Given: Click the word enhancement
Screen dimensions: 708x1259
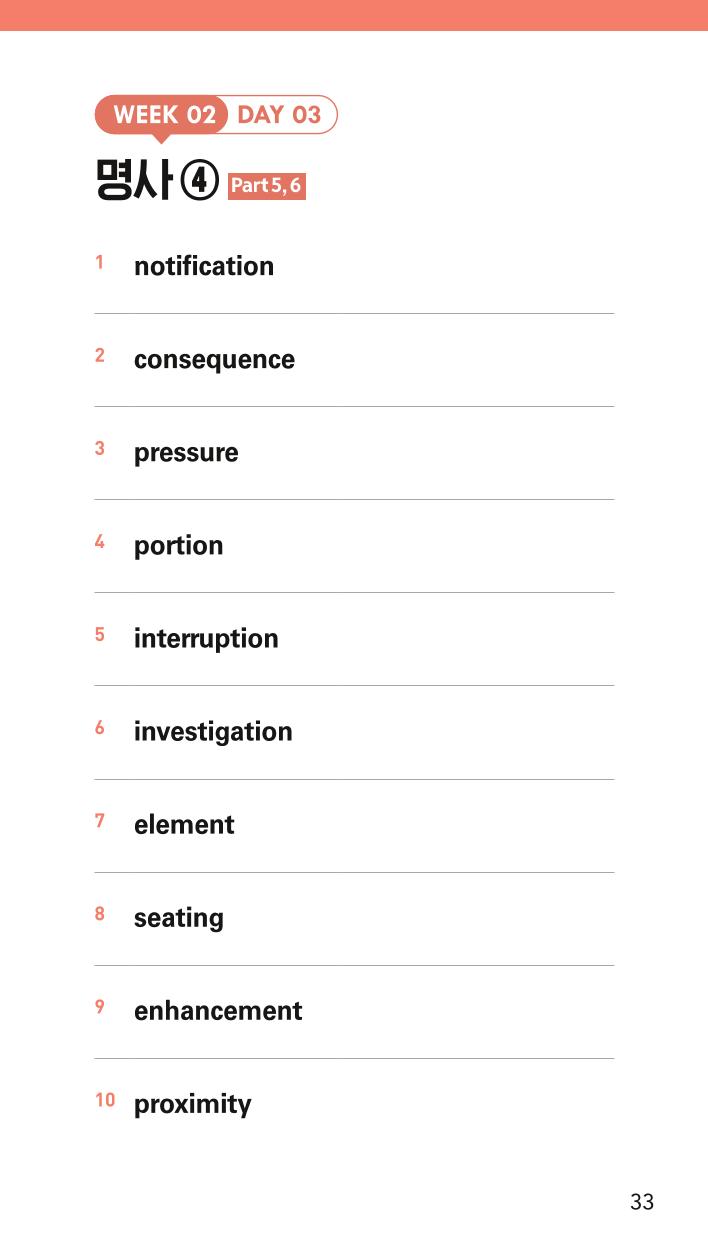Looking at the screenshot, I should 218,1011.
